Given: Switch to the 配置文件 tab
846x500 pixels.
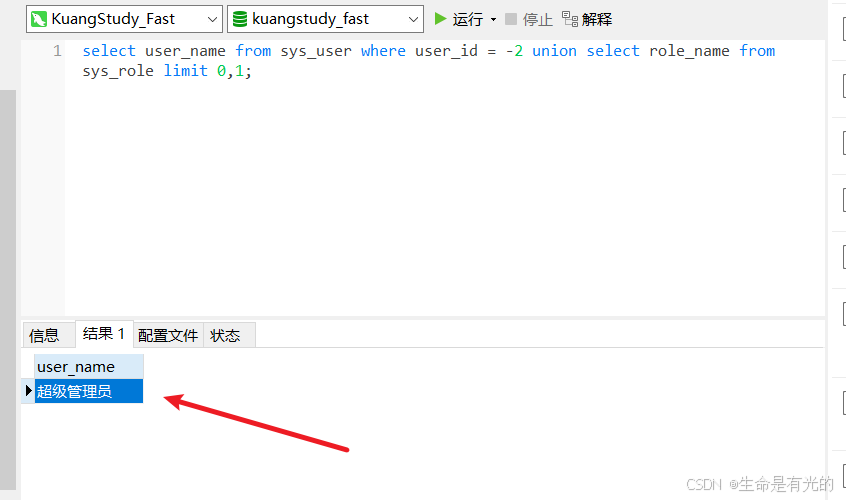Looking at the screenshot, I should pyautogui.click(x=168, y=335).
